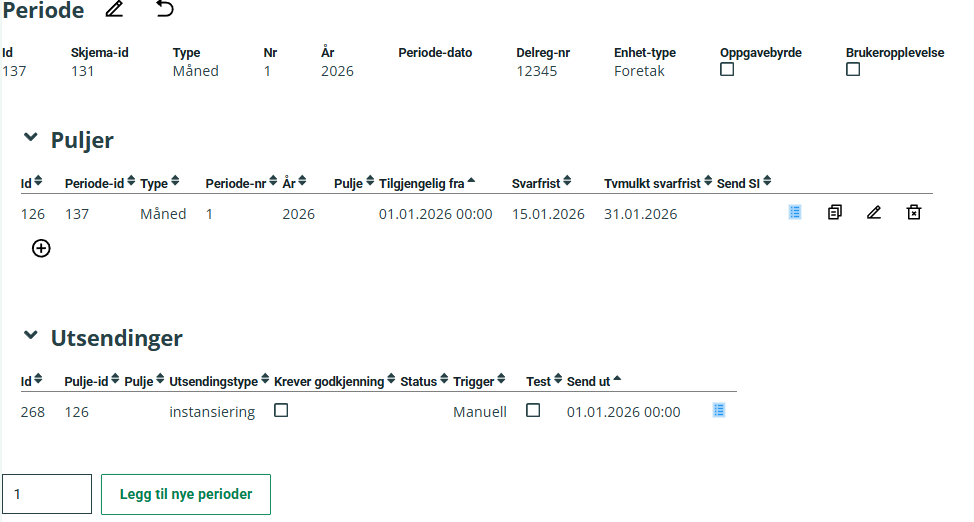The height and width of the screenshot is (522, 974).
Task: Toggle the Oppgavebyrde checkbox
Action: coord(727,70)
